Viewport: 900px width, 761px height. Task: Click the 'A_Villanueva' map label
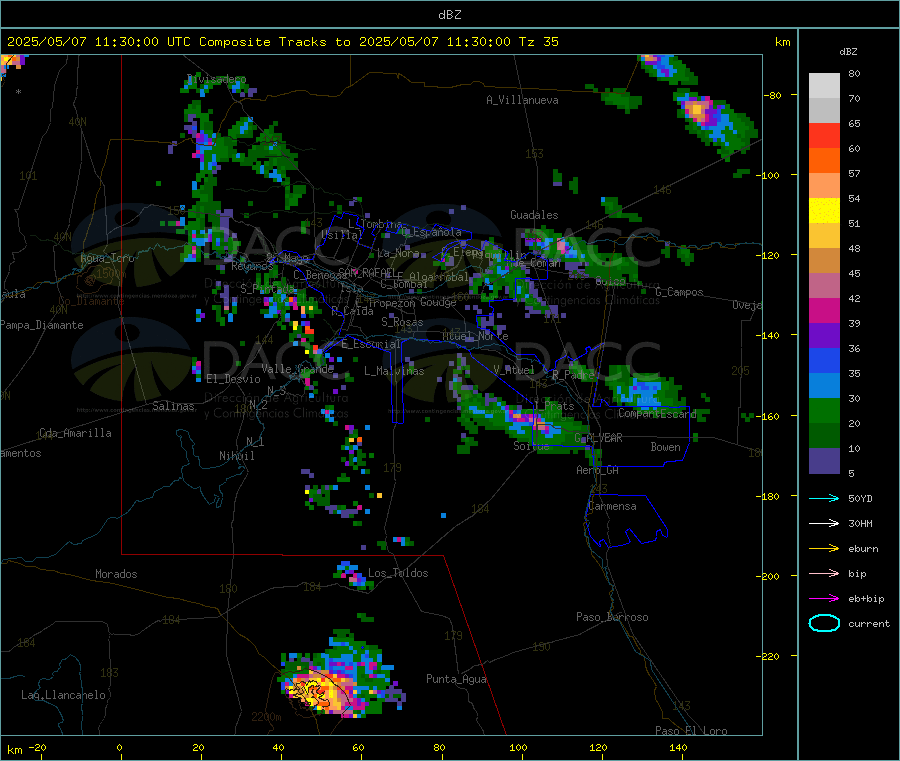(522, 100)
